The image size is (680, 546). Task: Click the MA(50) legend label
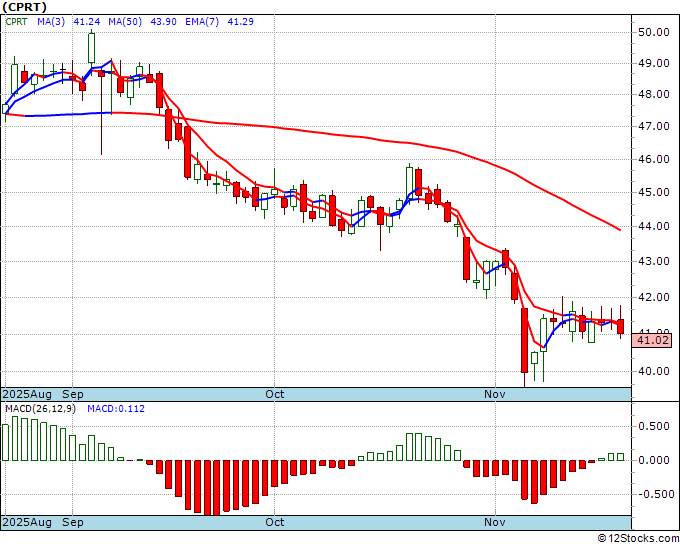[125, 22]
